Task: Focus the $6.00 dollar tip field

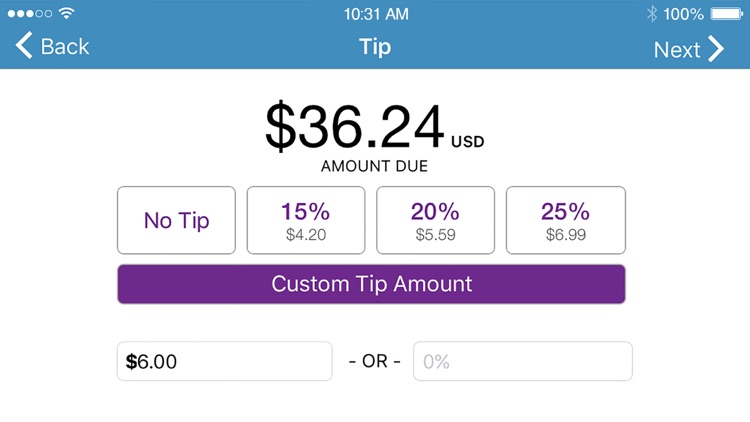Action: tap(224, 361)
